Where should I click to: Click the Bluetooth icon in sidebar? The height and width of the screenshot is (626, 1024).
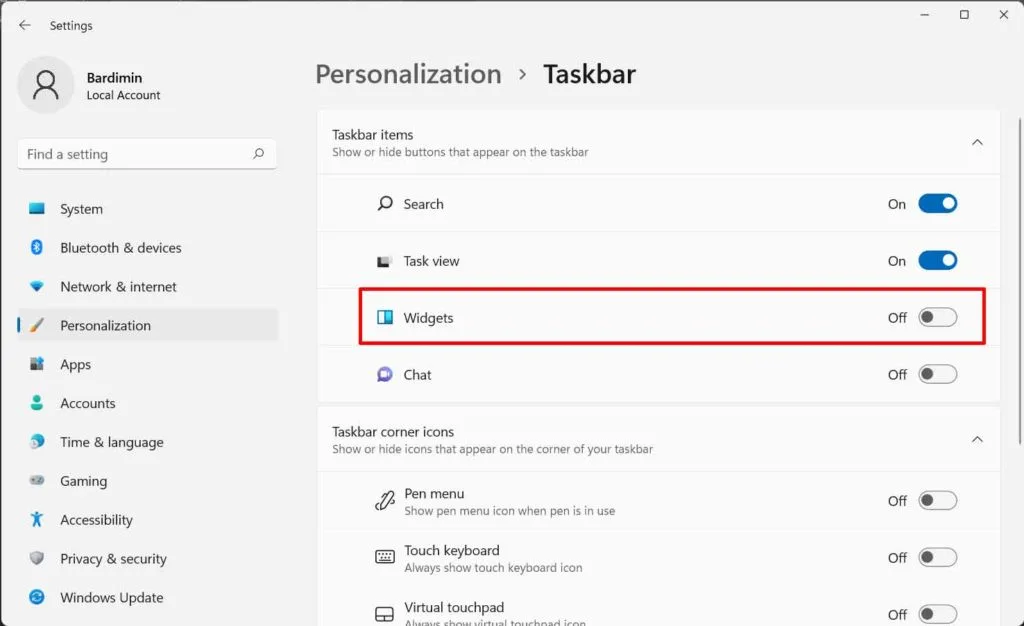[x=37, y=247]
